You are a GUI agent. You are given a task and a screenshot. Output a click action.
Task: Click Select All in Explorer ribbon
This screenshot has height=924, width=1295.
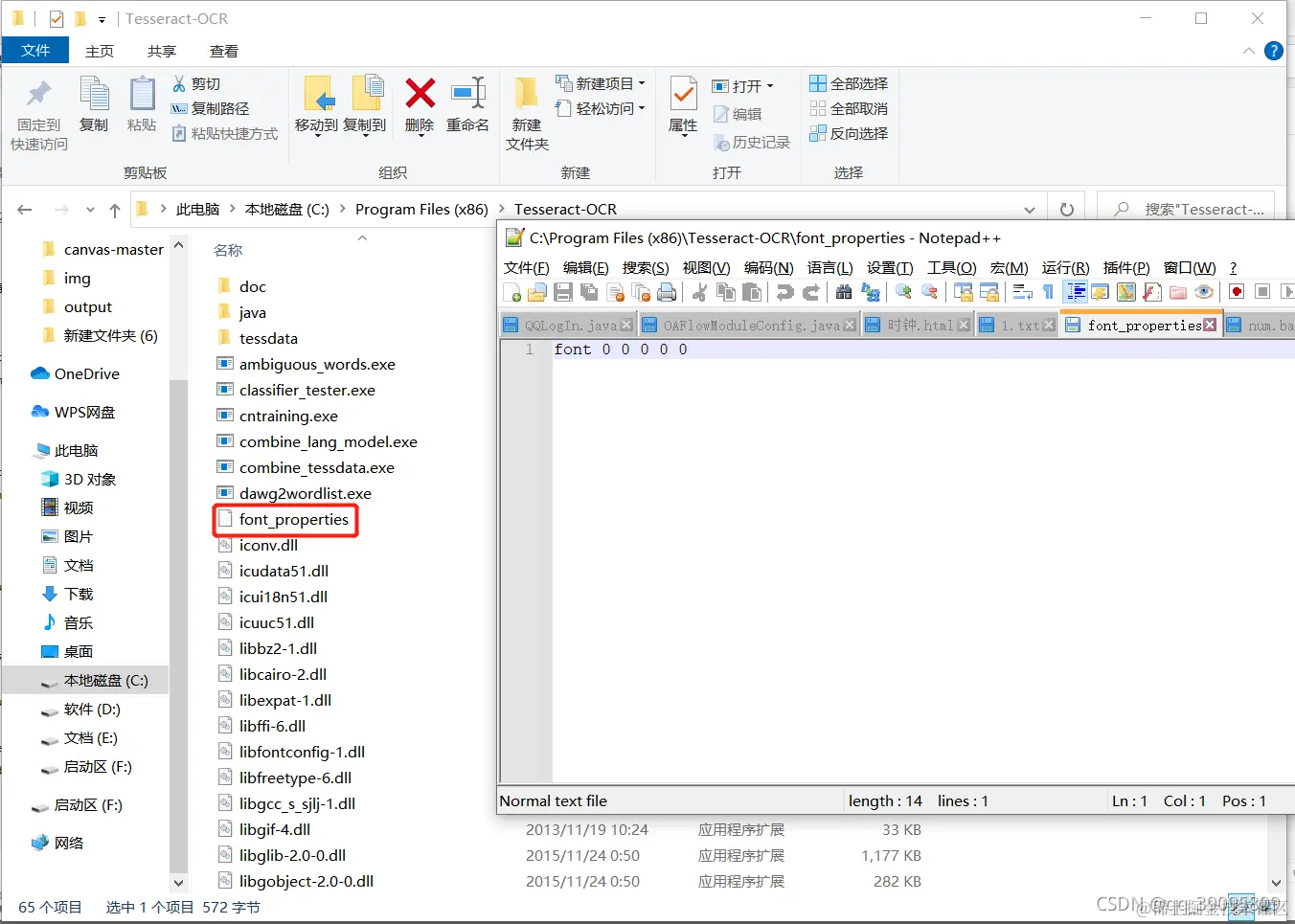click(849, 83)
